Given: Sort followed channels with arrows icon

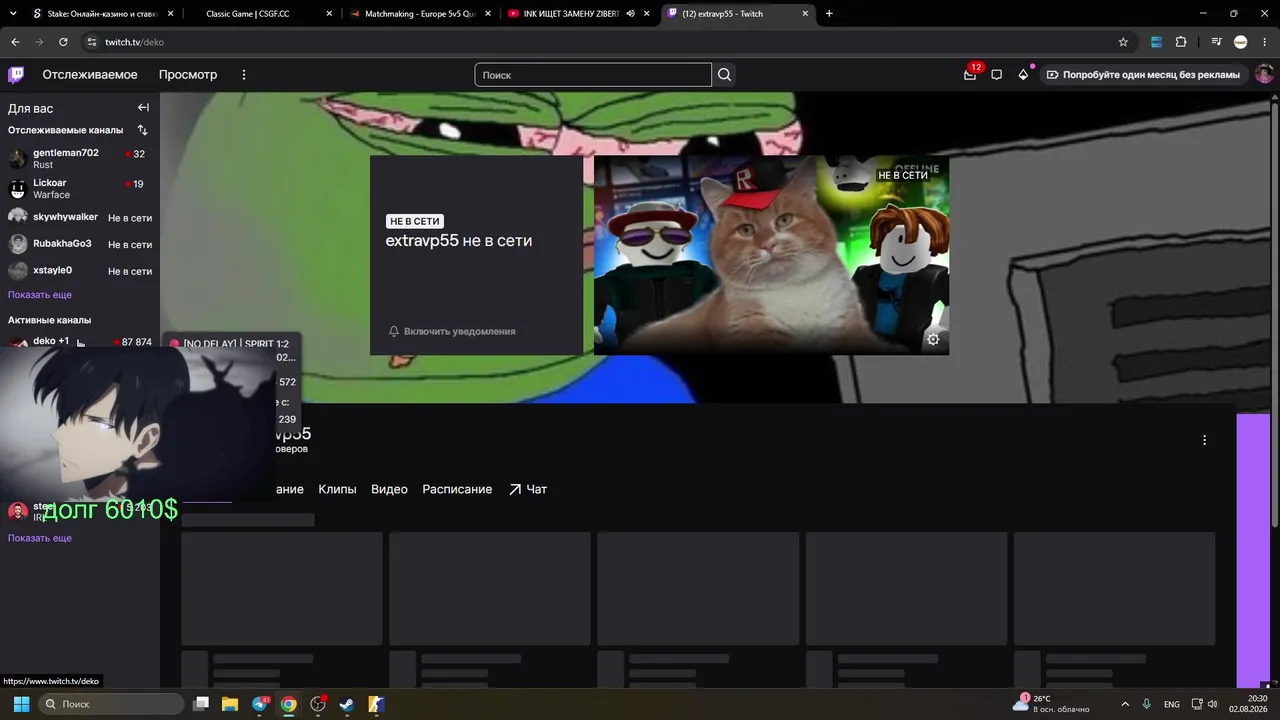Looking at the screenshot, I should pyautogui.click(x=142, y=130).
